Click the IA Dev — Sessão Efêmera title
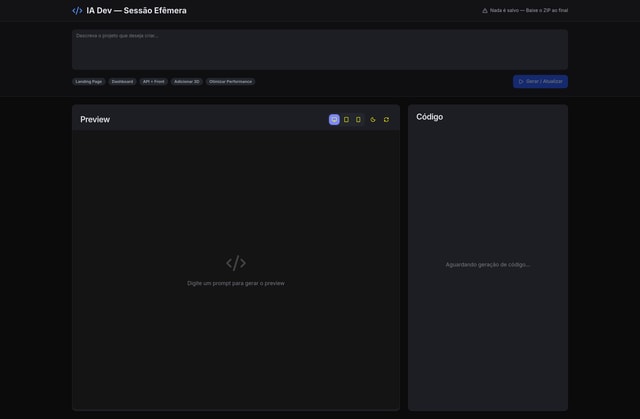Screen dimensions: 640x419 (136, 11)
